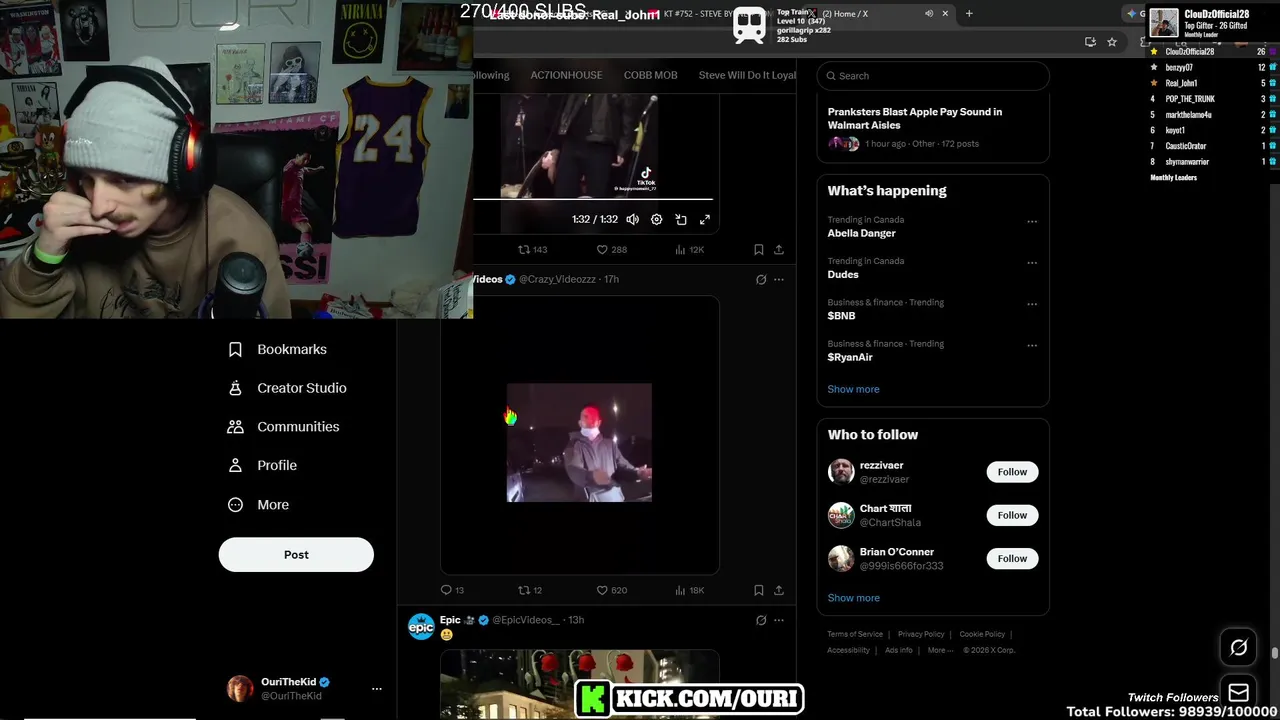Bookmark this page with the browser star
Image resolution: width=1280 pixels, height=720 pixels.
pyautogui.click(x=1112, y=42)
